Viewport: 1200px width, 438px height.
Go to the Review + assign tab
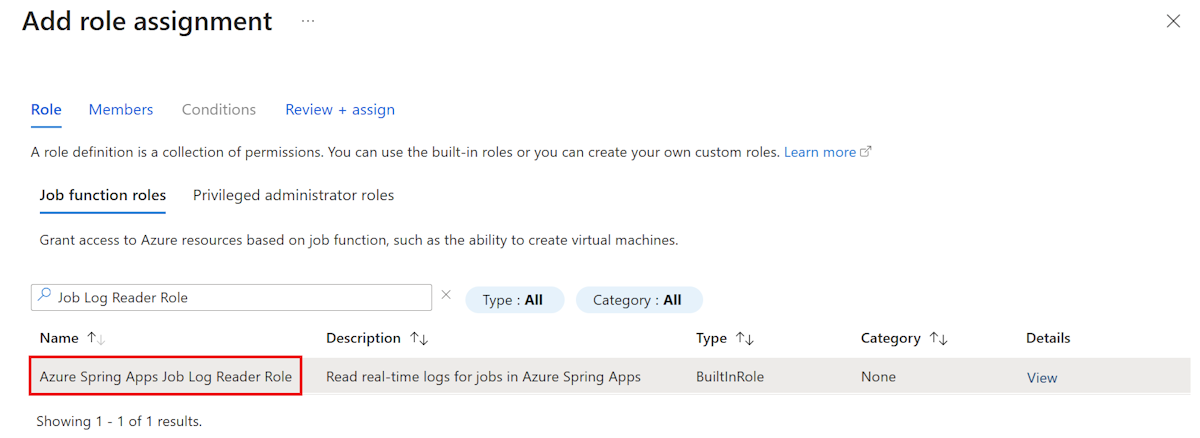pyautogui.click(x=340, y=109)
